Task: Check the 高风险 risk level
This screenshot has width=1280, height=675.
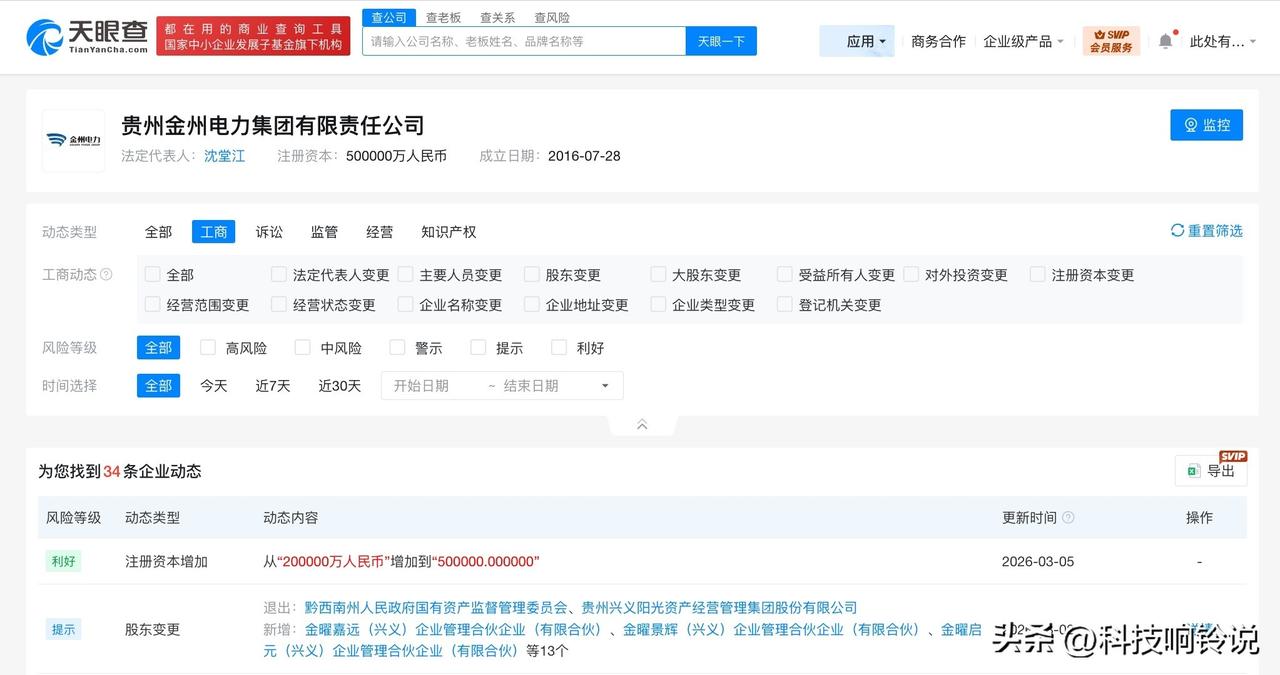Action: point(208,347)
